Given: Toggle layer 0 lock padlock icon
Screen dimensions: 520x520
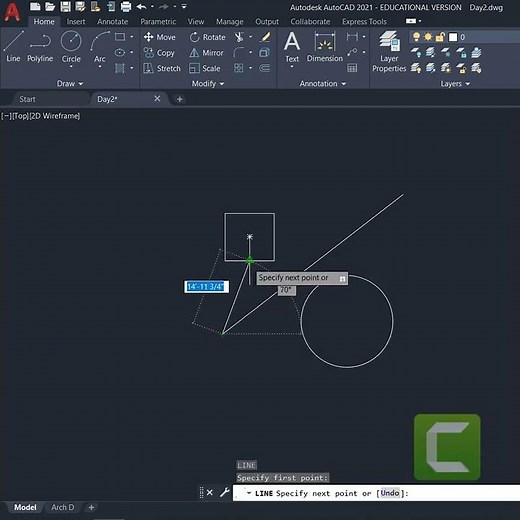Looking at the screenshot, I should click(440, 37).
